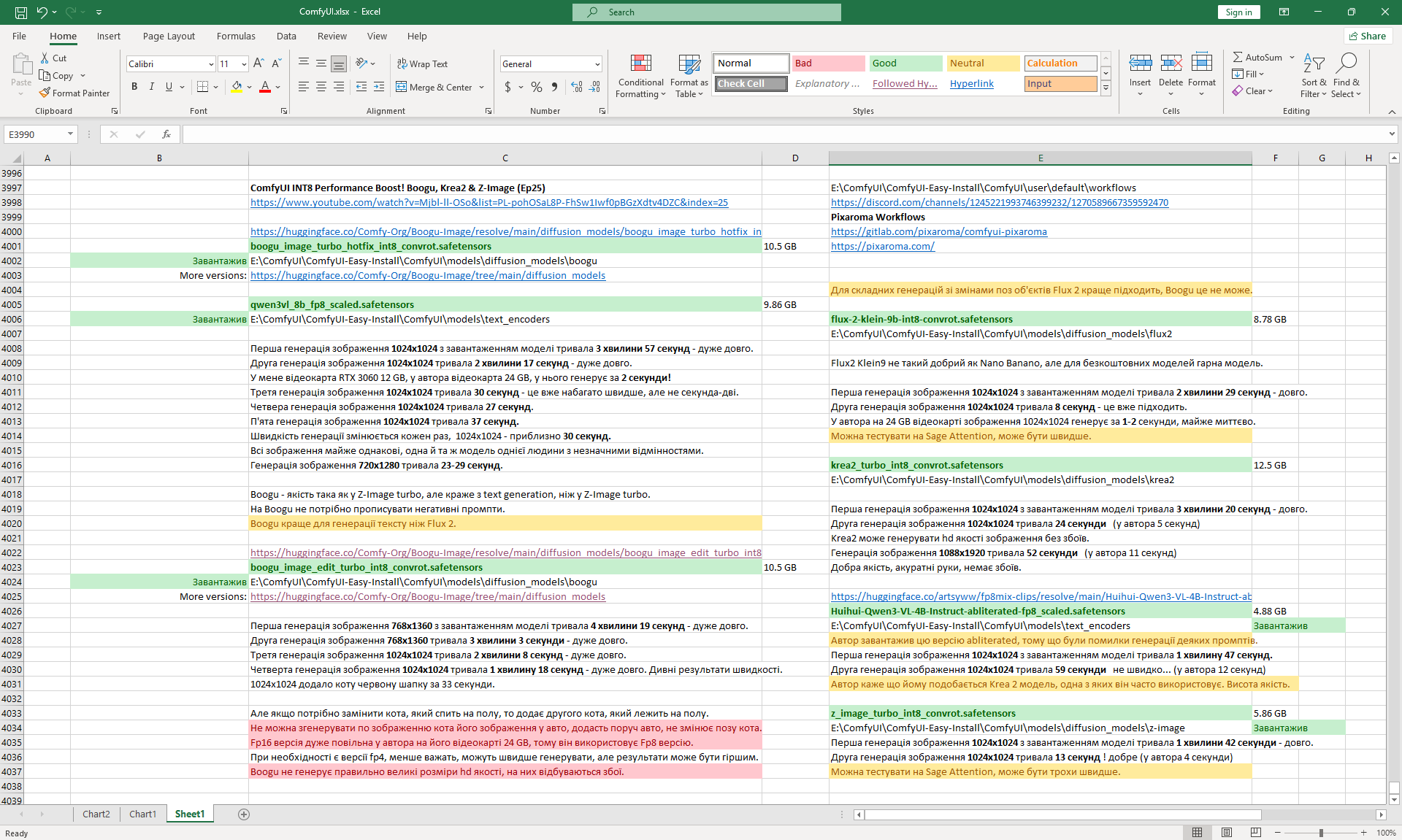The height and width of the screenshot is (840, 1402).
Task: Apply the Bad cell style swatch
Action: coord(828,63)
